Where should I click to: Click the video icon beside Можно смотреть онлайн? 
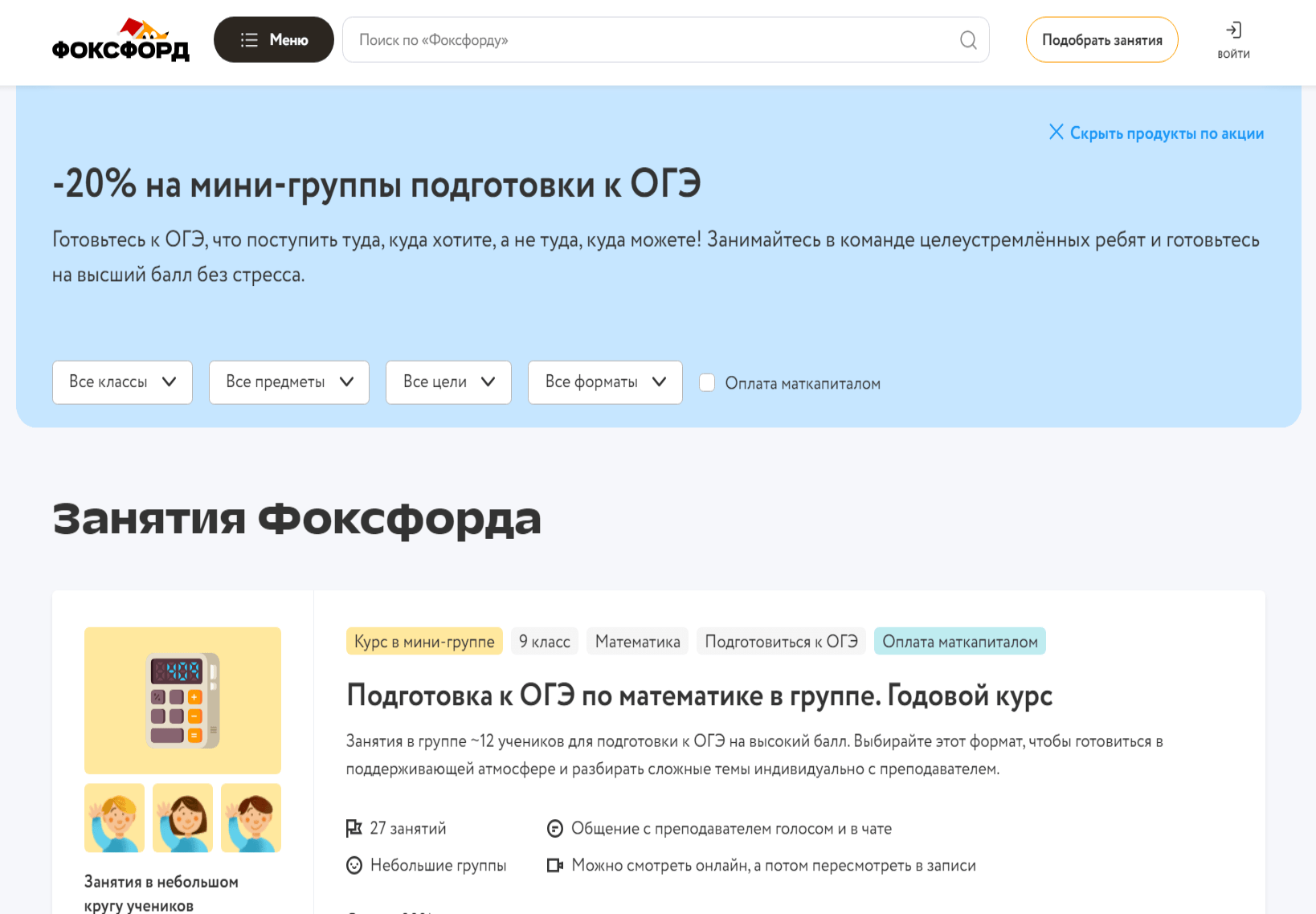pyautogui.click(x=554, y=865)
